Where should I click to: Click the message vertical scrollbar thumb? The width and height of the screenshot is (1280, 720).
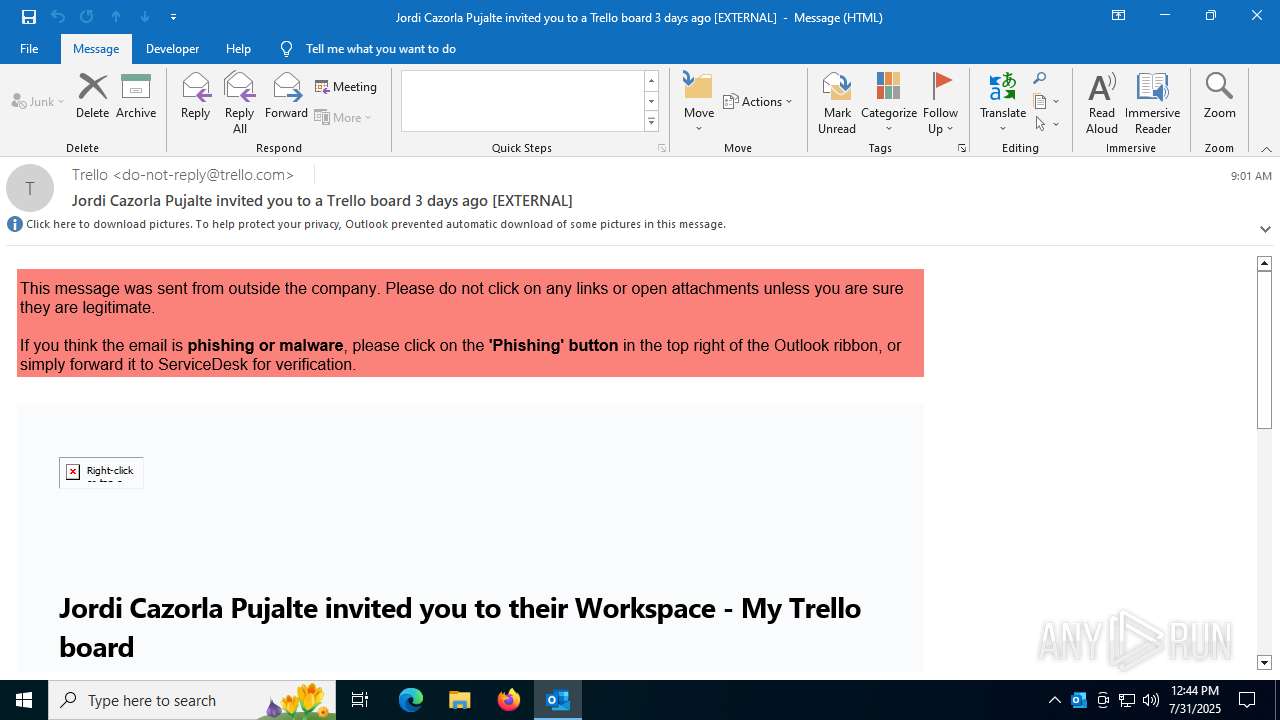pyautogui.click(x=1264, y=350)
